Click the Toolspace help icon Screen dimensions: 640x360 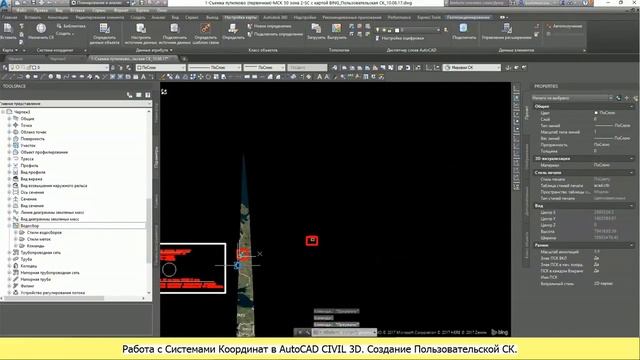(148, 95)
